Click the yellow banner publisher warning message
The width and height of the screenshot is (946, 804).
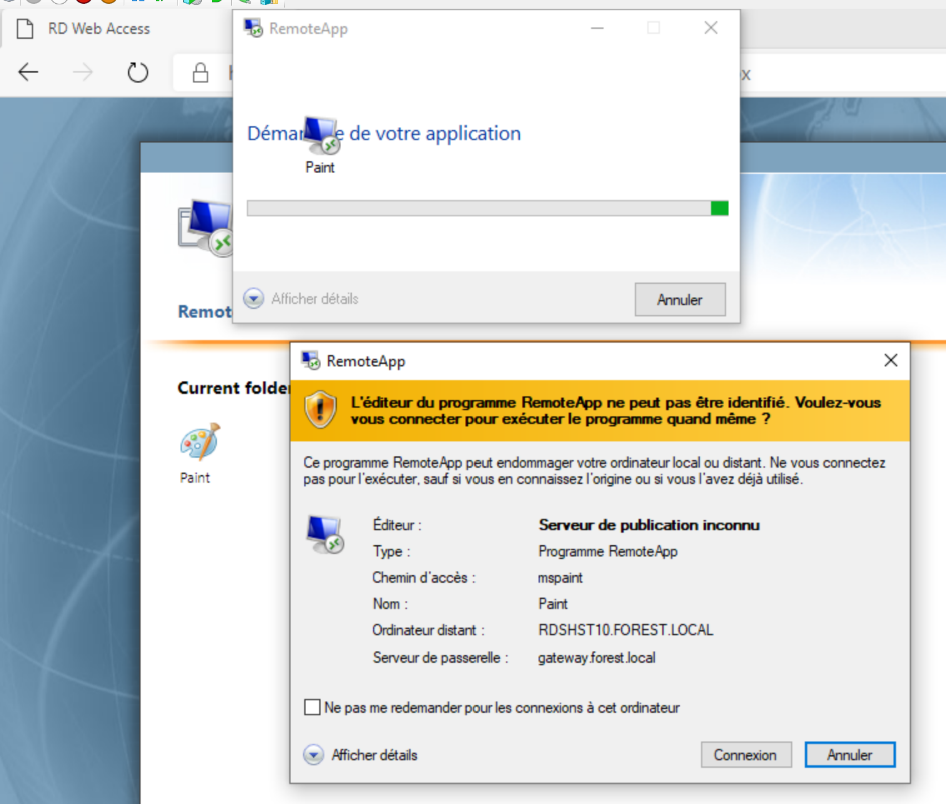pos(616,411)
